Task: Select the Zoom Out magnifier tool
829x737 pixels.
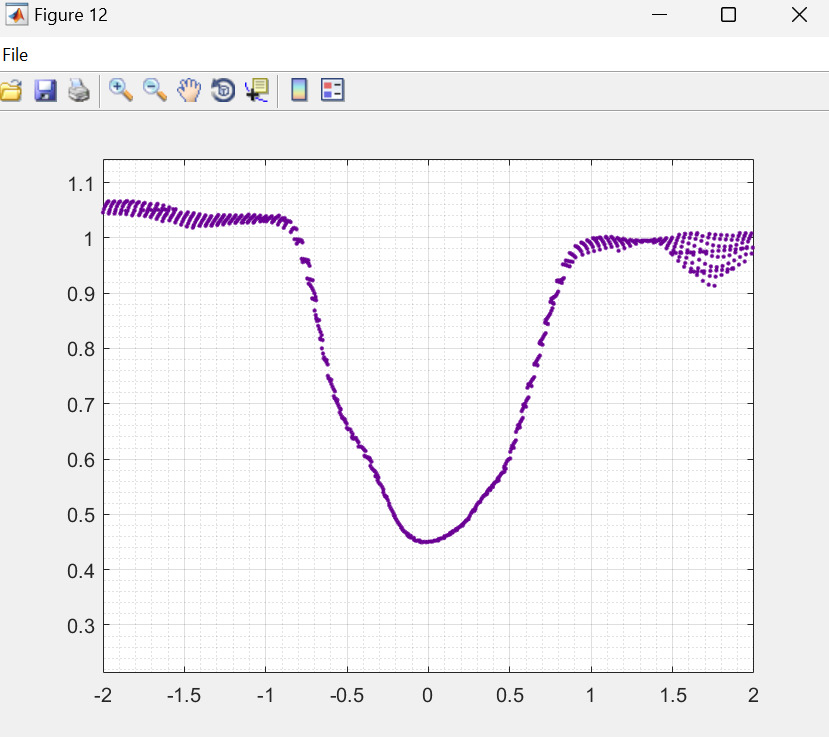Action: click(155, 90)
